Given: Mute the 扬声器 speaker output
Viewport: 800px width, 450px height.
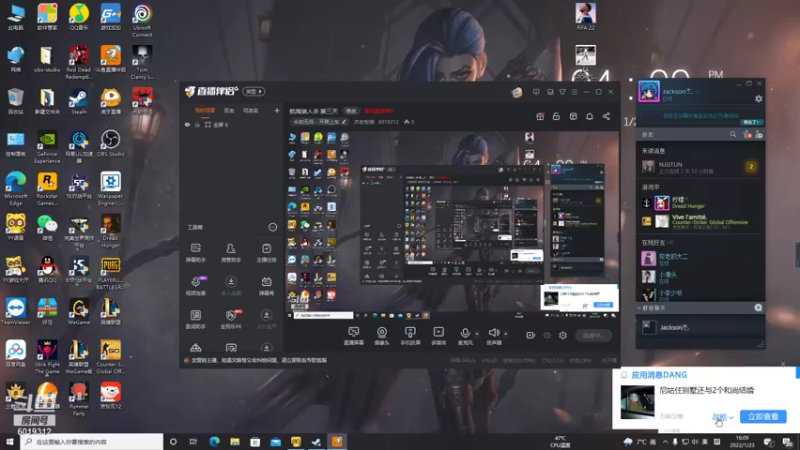Looking at the screenshot, I should click(493, 336).
